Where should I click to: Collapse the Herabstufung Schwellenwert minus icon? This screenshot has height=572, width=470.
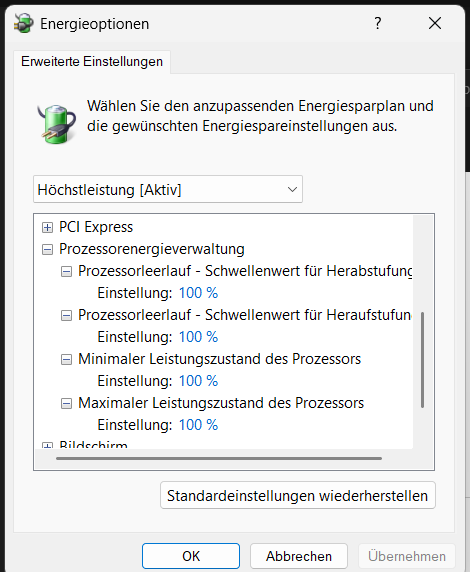click(x=66, y=271)
